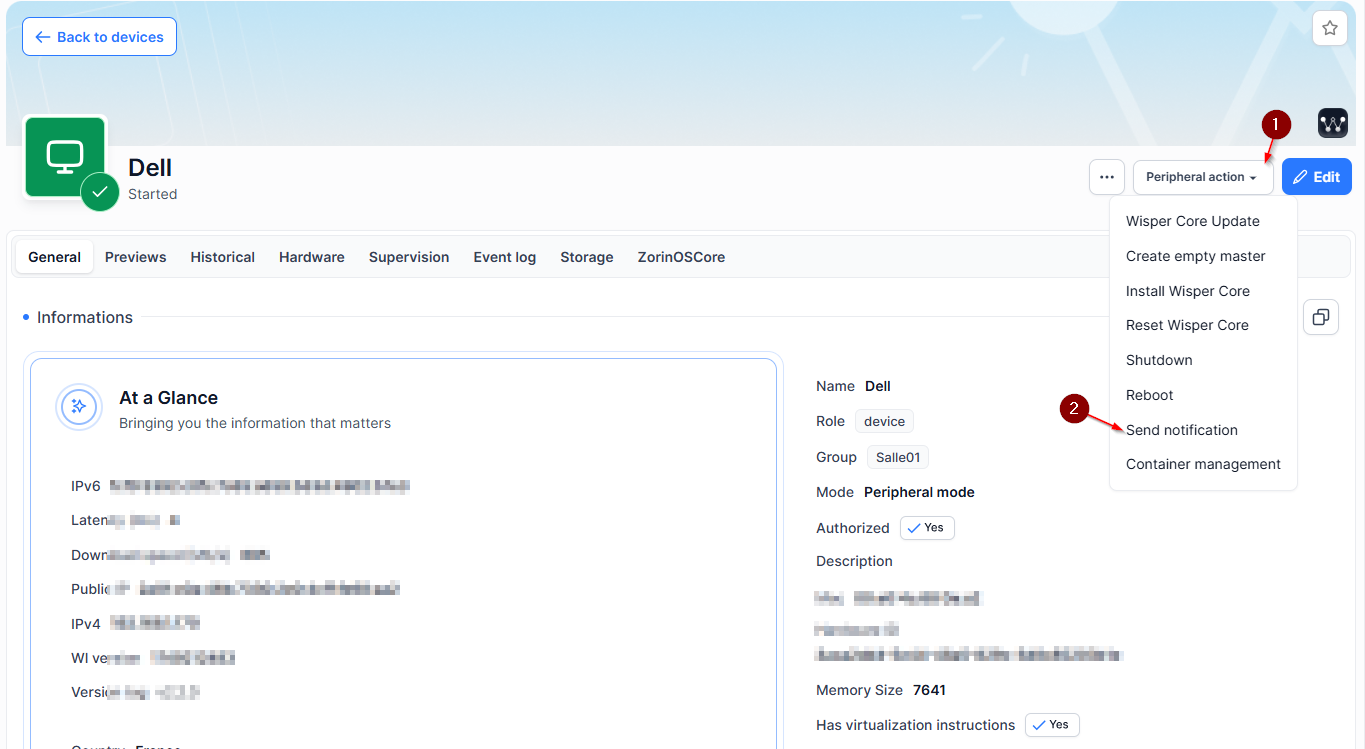Click the Authorized Yes badge
The width and height of the screenshot is (1365, 749).
click(x=927, y=528)
